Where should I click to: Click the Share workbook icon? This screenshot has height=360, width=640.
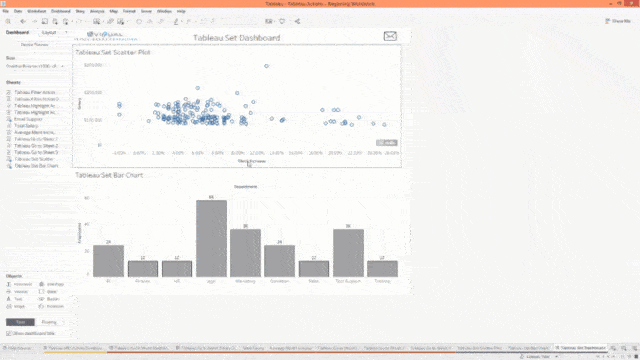(x=297, y=21)
